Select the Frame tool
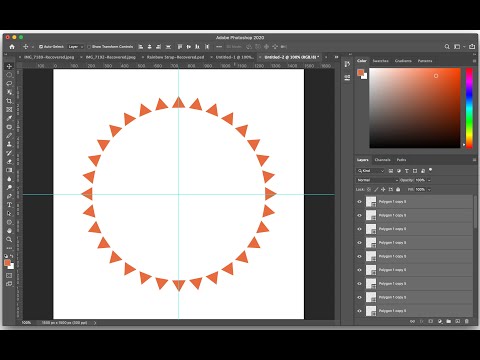 coord(9,109)
